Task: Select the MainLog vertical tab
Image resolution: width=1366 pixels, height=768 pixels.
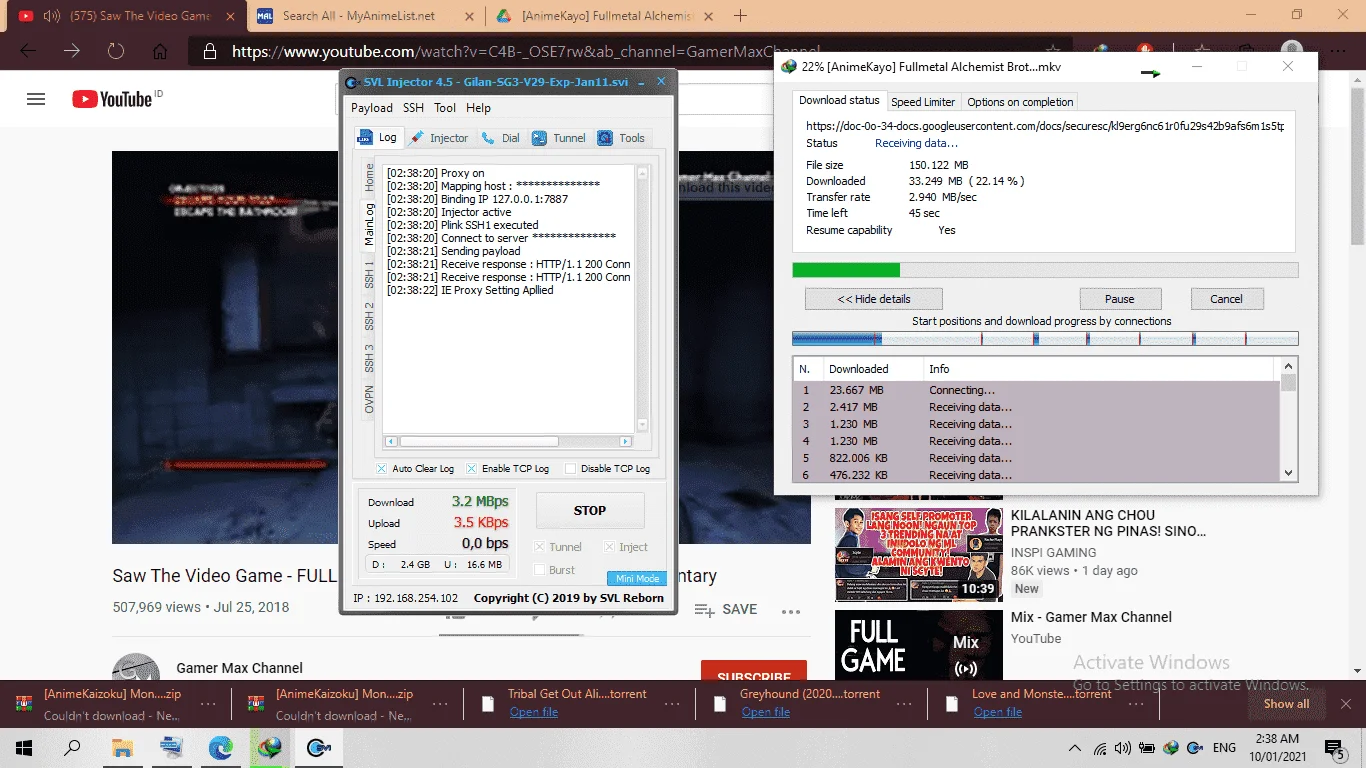Action: coord(369,224)
